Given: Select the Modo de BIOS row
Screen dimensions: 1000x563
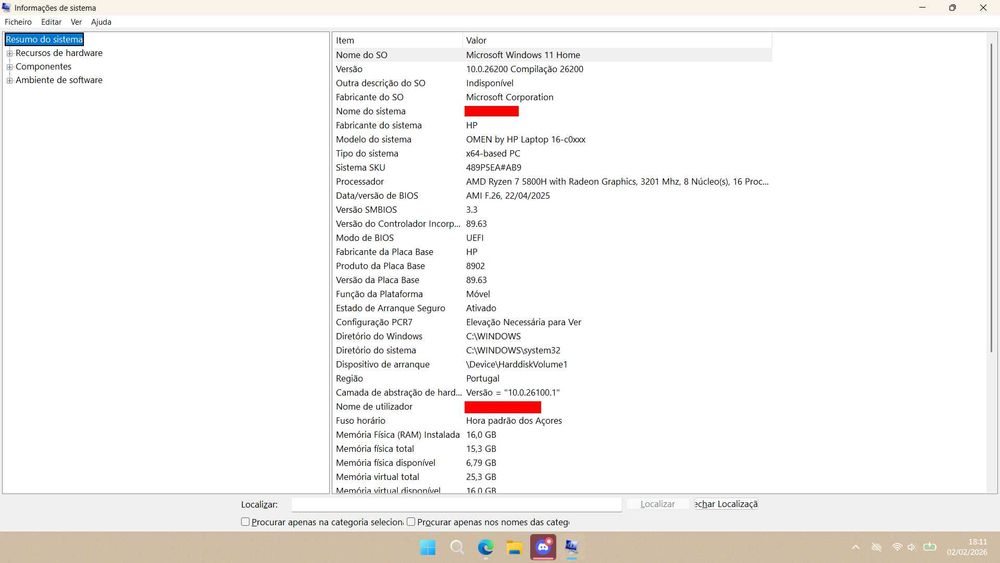Looking at the screenshot, I should 552,238.
